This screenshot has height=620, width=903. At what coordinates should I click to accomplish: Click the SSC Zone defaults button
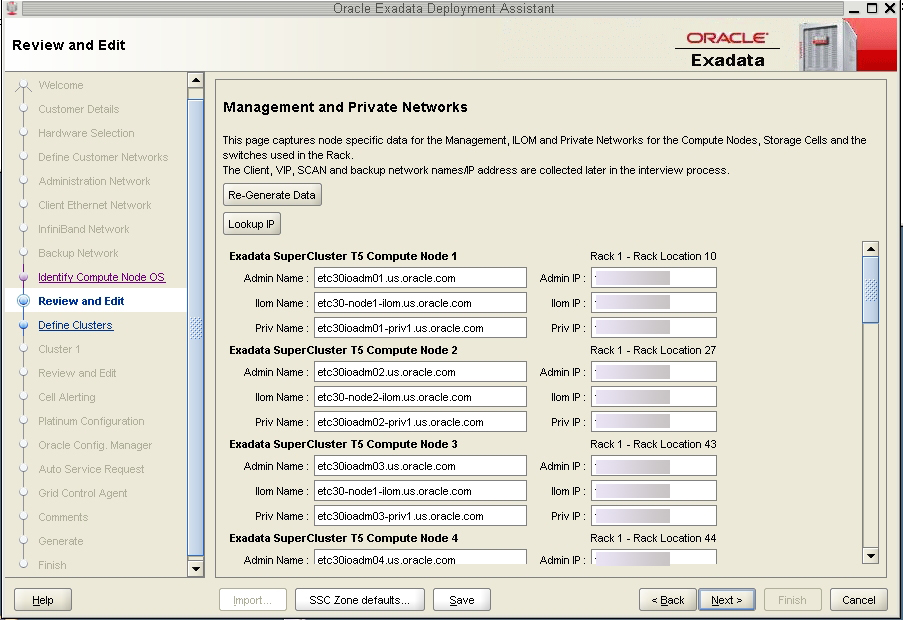pos(359,600)
